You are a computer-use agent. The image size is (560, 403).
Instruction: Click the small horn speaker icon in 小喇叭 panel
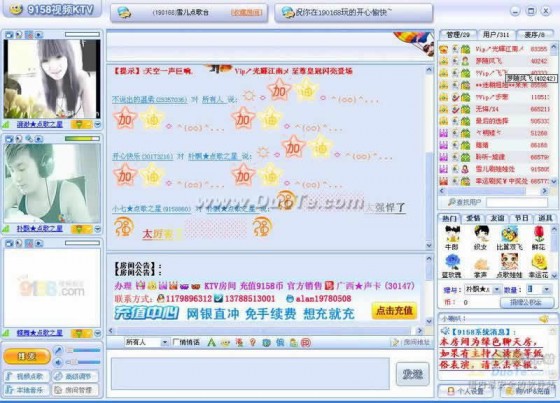pos(543,318)
